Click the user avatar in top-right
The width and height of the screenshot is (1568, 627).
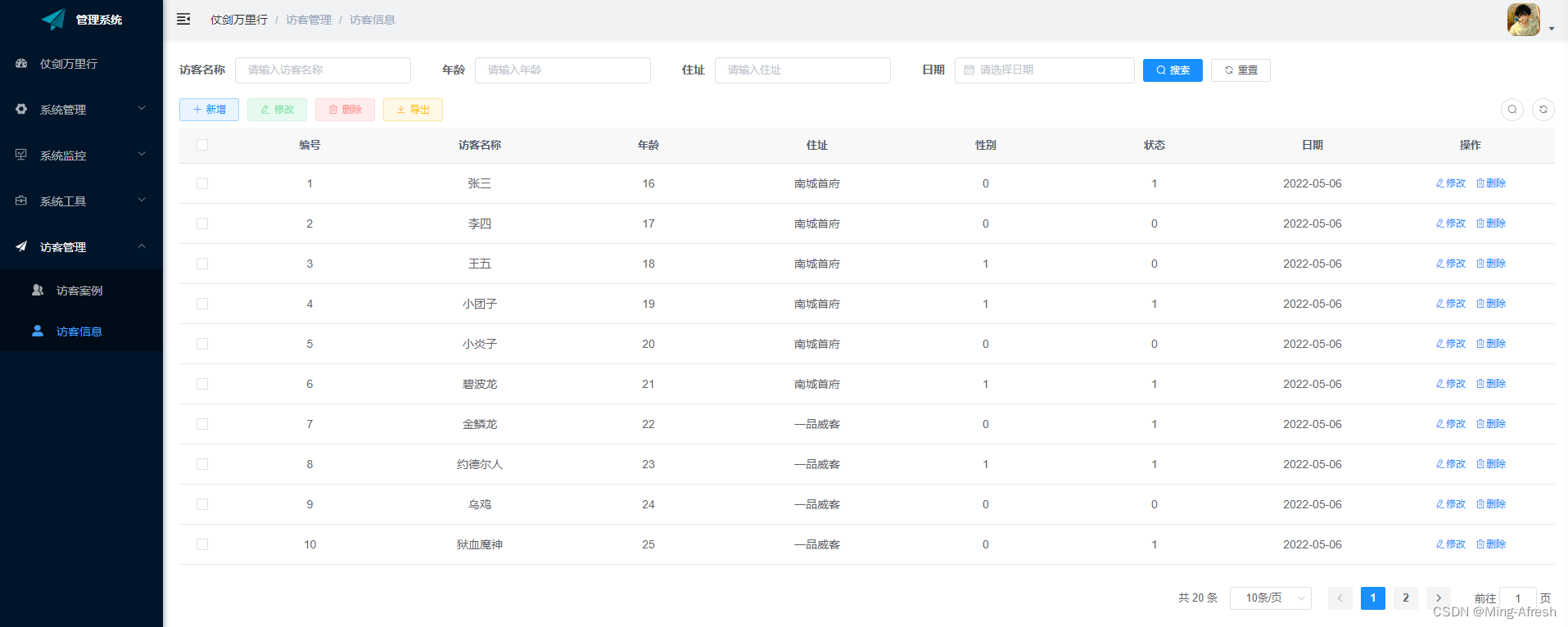coord(1523,20)
